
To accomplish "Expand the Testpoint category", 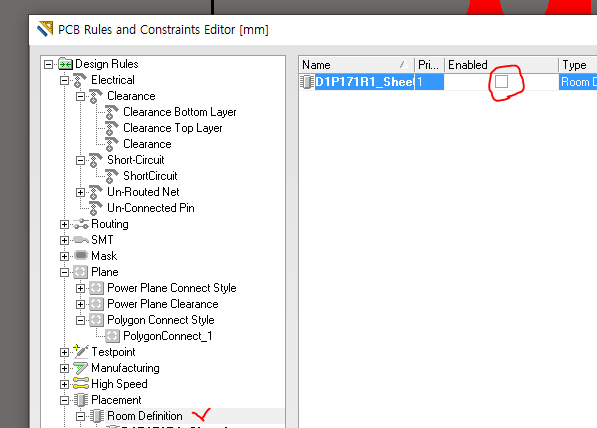I will tap(64, 352).
